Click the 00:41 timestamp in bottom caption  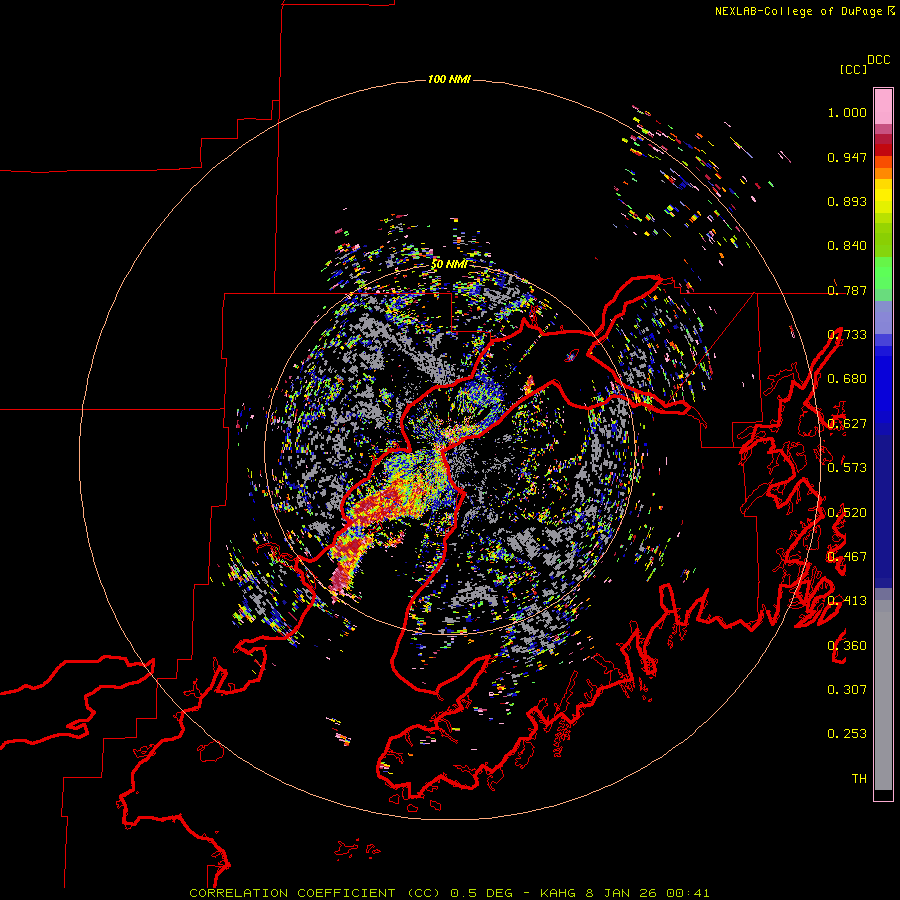tap(688, 893)
